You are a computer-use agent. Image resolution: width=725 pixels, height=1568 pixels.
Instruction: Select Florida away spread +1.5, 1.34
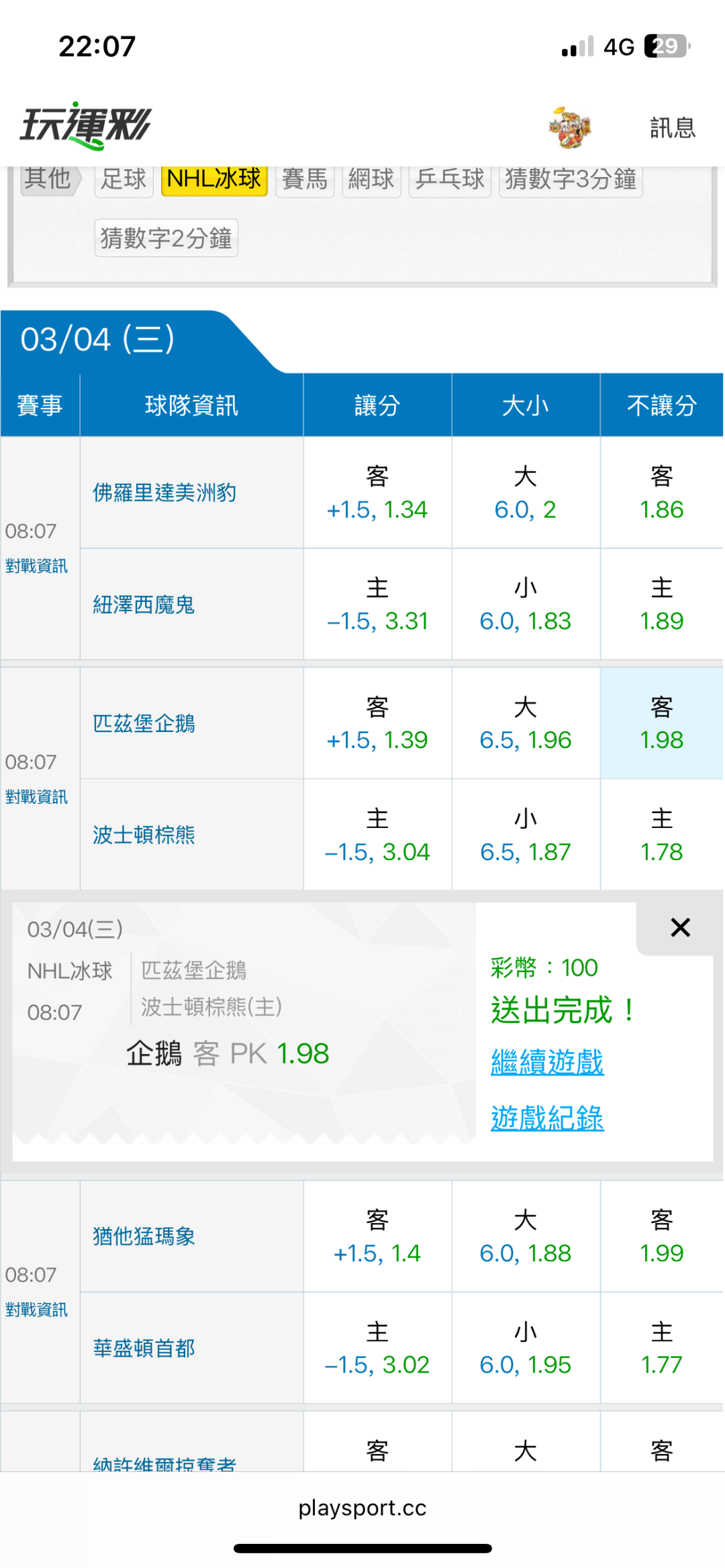pyautogui.click(x=377, y=493)
